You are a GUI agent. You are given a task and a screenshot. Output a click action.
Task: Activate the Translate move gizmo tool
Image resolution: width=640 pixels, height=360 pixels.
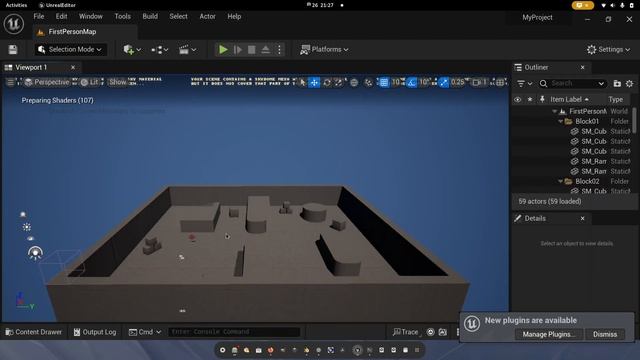(314, 83)
